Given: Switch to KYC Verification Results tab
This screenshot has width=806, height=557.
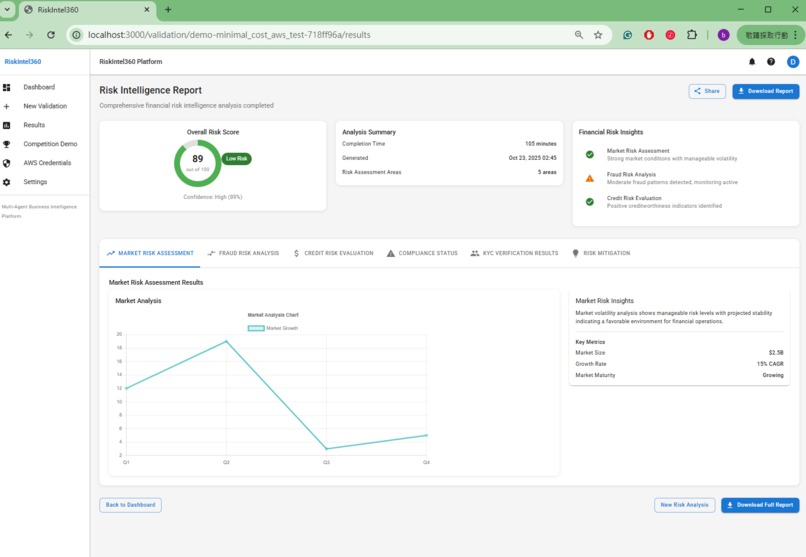Looking at the screenshot, I should pos(515,253).
